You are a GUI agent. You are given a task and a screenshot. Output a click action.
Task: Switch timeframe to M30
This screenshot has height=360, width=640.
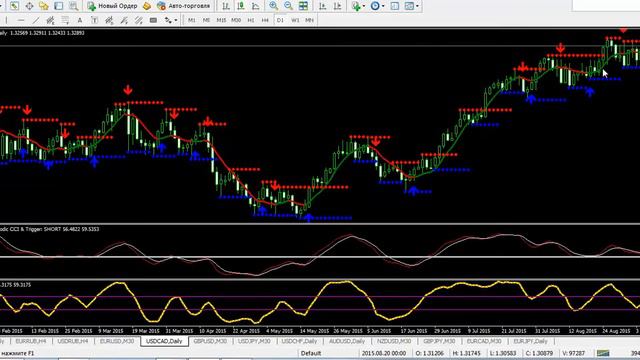(236, 20)
